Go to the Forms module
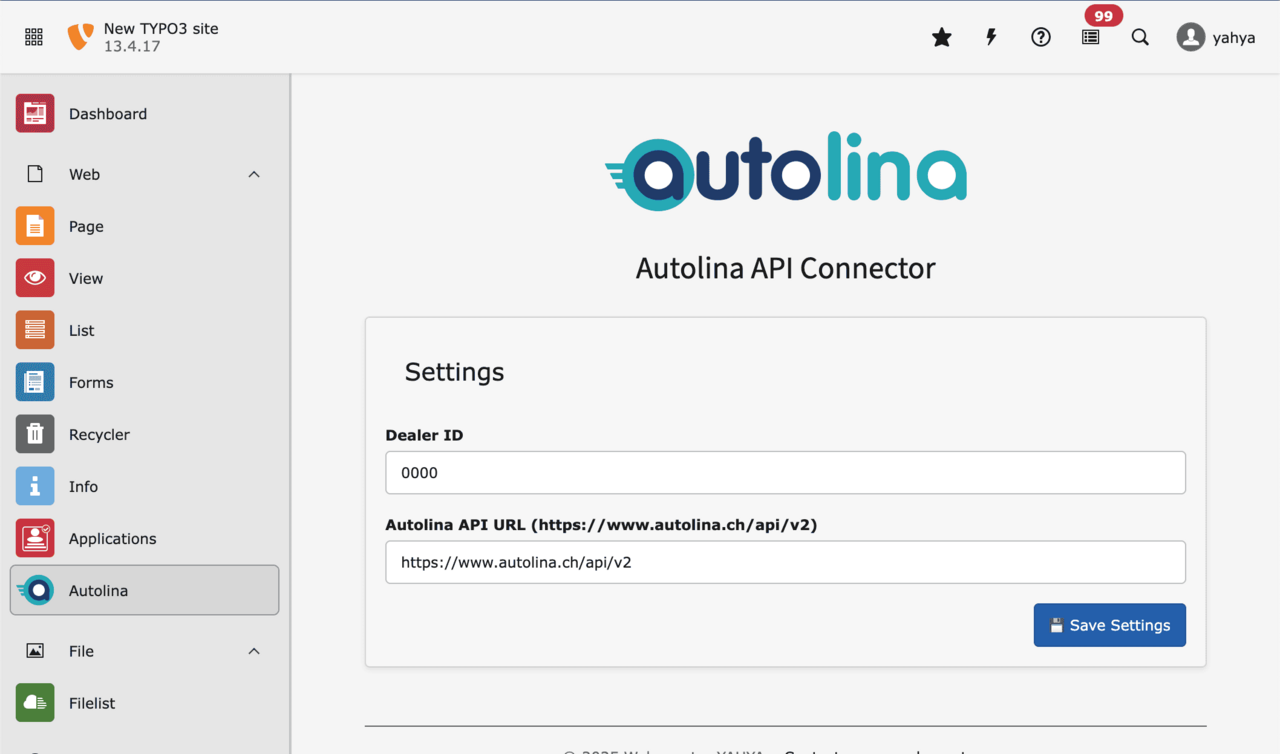Image resolution: width=1280 pixels, height=754 pixels. tap(91, 382)
